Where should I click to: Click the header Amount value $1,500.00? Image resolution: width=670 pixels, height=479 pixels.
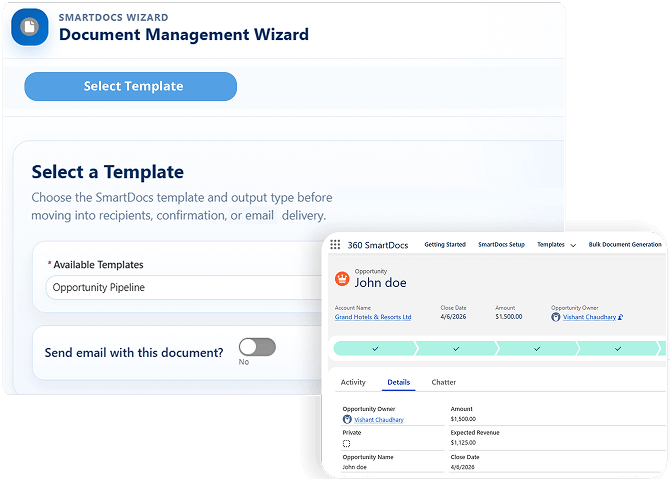coord(508,317)
